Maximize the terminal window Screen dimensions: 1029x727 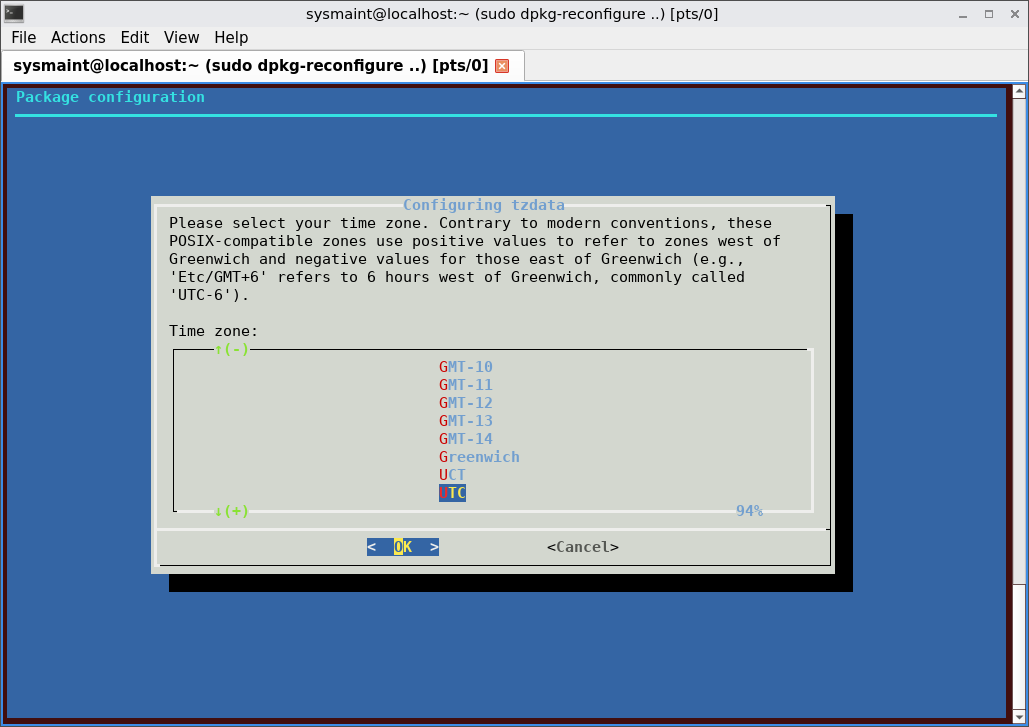[988, 14]
